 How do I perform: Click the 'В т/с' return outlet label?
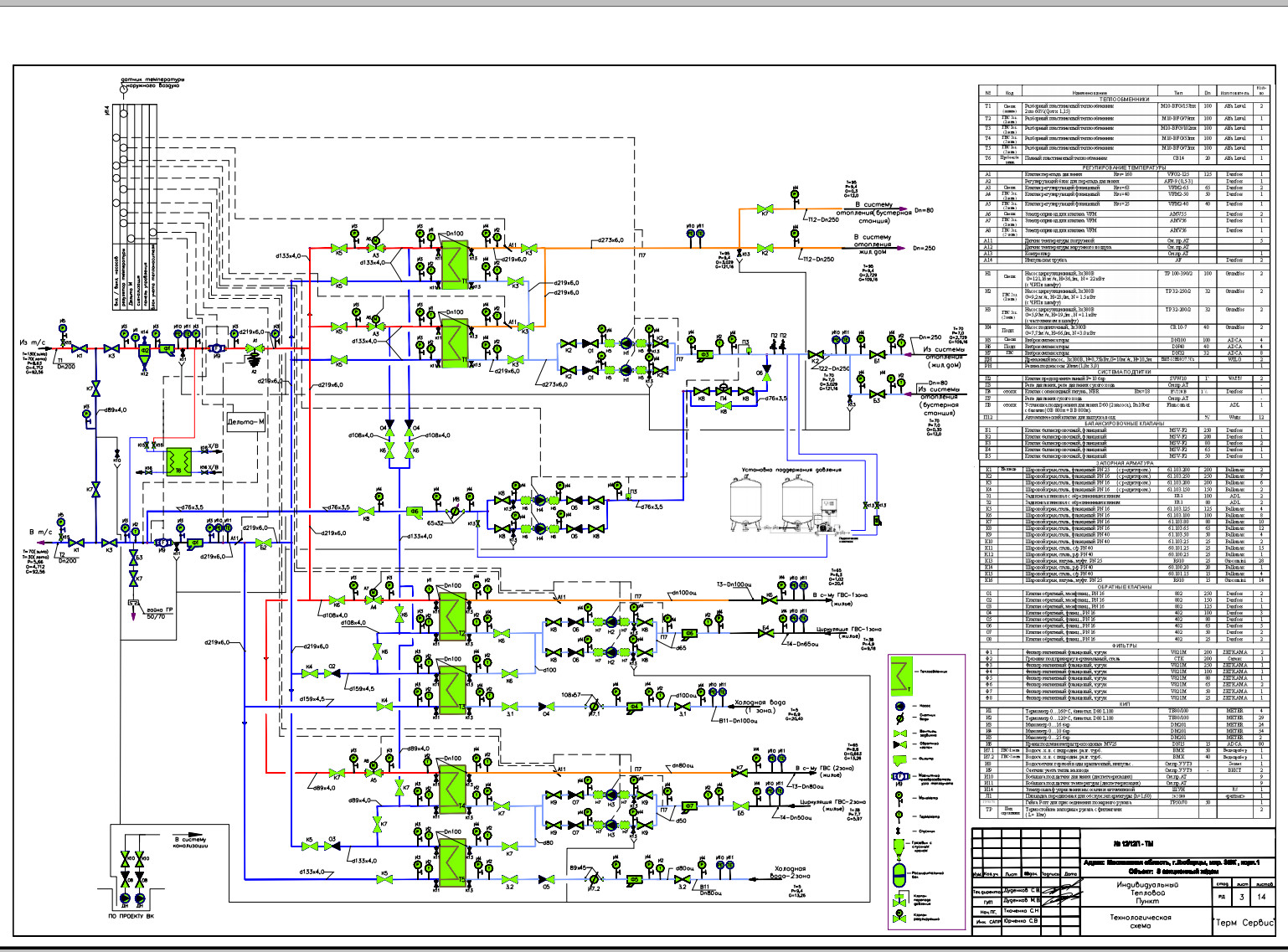click(x=41, y=532)
